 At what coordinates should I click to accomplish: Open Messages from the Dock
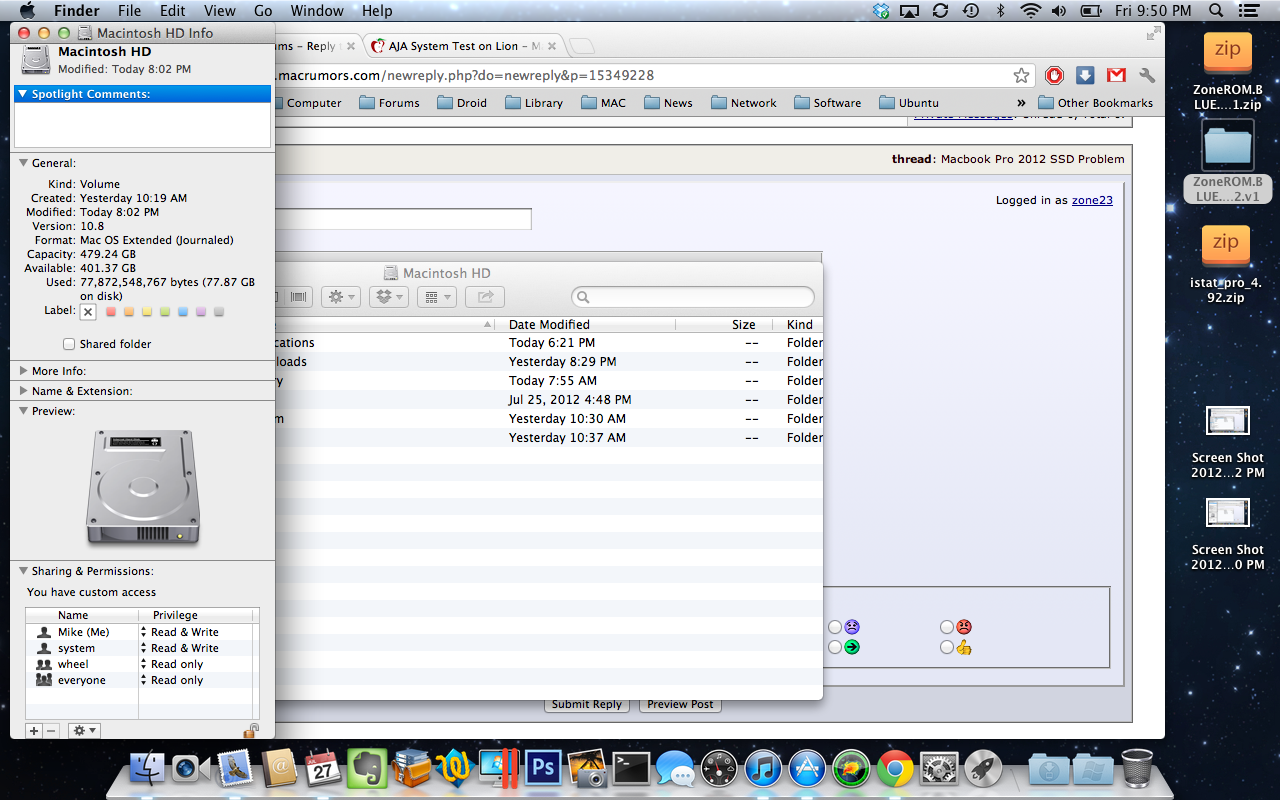pyautogui.click(x=676, y=770)
